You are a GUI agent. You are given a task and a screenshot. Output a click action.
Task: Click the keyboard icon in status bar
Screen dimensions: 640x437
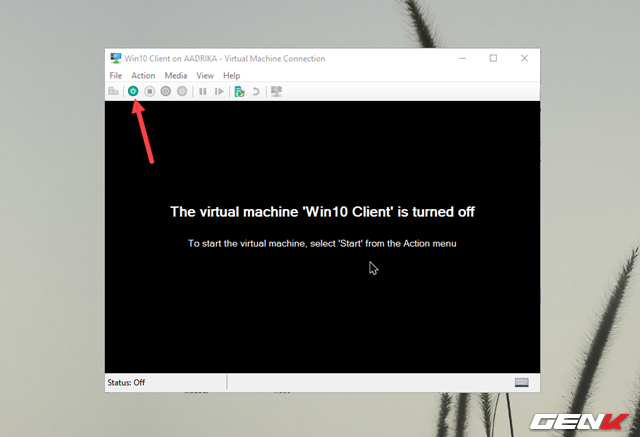point(522,382)
